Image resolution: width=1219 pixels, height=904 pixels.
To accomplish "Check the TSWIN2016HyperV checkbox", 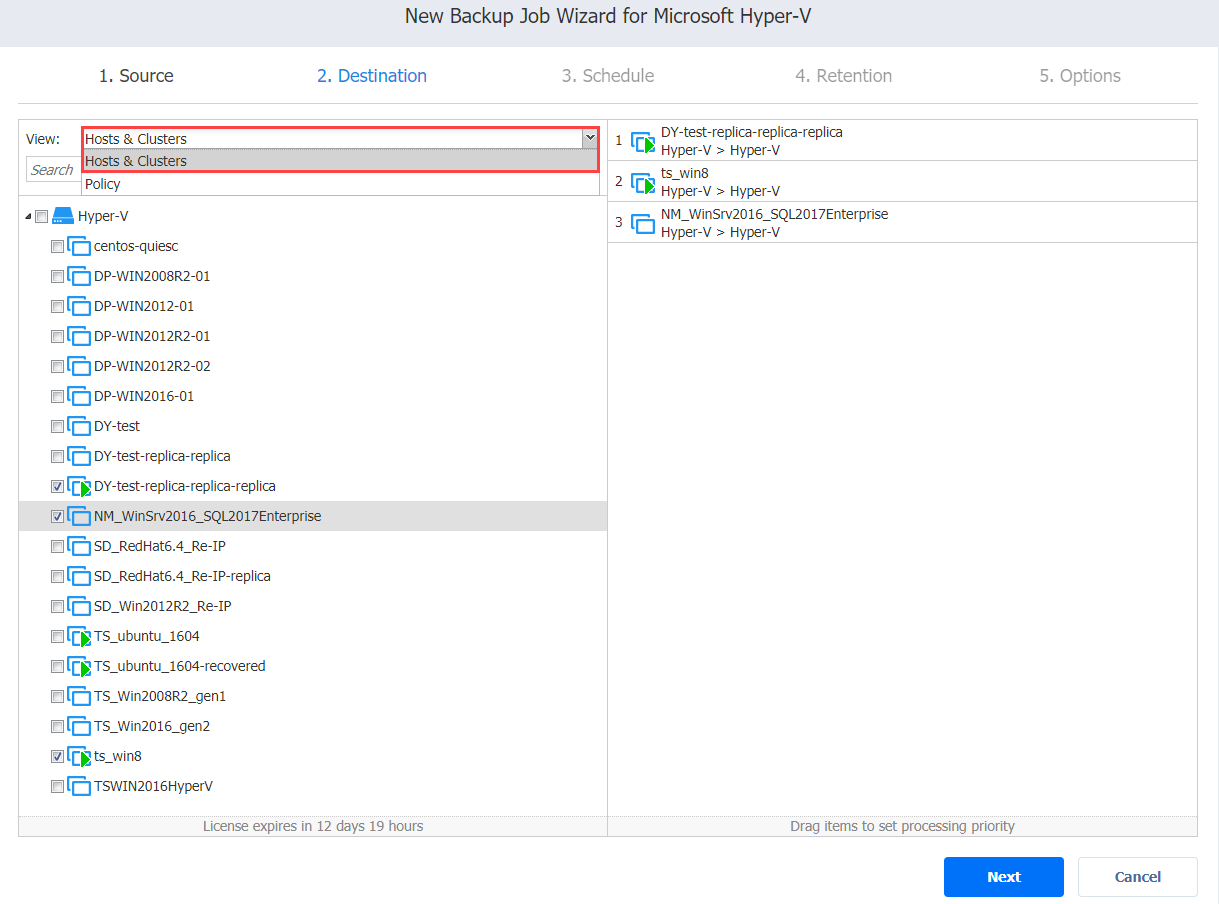I will 58,787.
